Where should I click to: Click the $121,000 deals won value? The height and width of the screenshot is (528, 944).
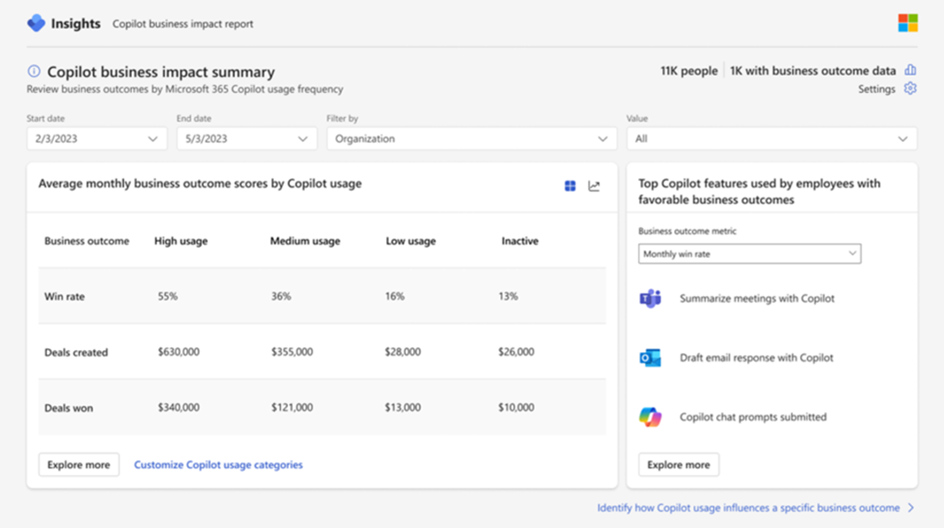[292, 408]
